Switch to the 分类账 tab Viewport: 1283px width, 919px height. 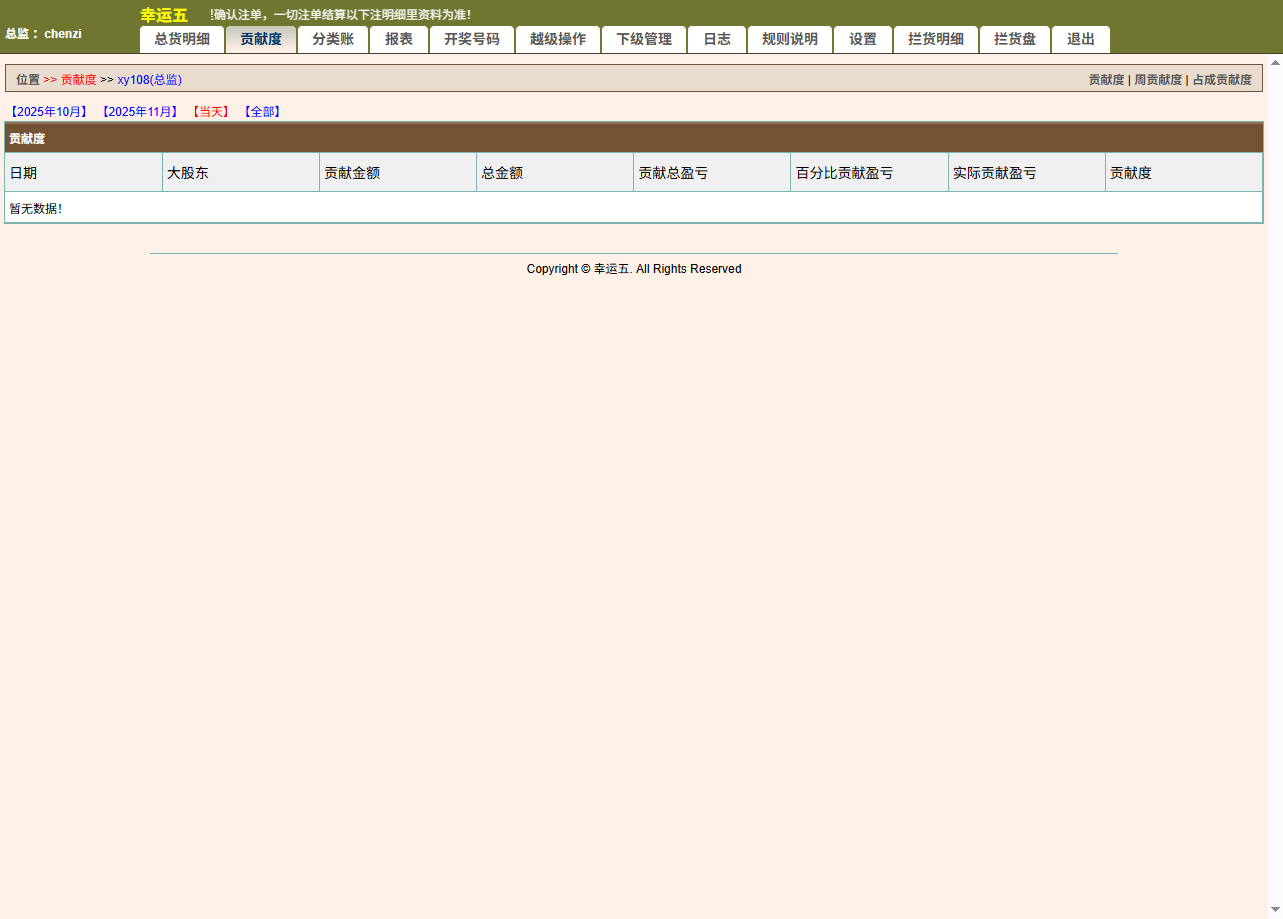(x=333, y=40)
